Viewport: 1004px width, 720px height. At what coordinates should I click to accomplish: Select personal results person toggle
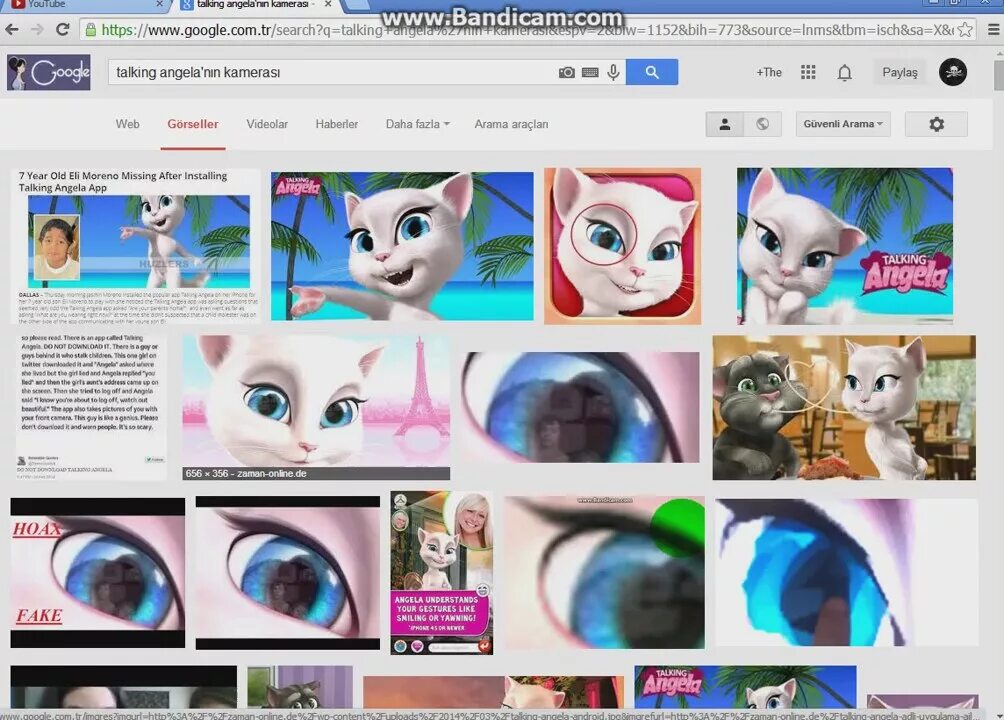pos(725,124)
